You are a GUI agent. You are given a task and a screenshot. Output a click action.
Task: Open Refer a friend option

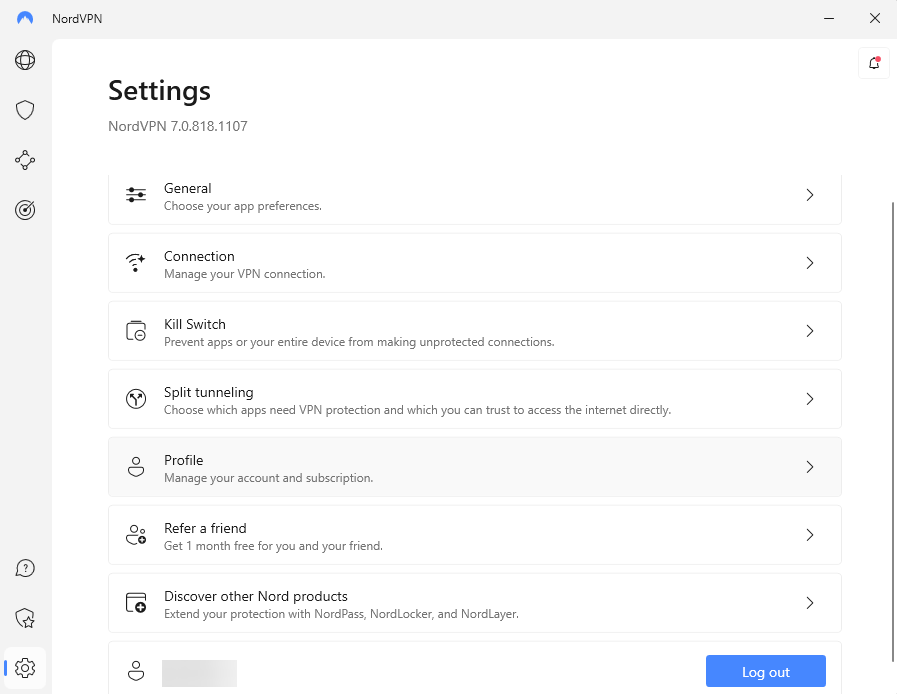coord(474,536)
